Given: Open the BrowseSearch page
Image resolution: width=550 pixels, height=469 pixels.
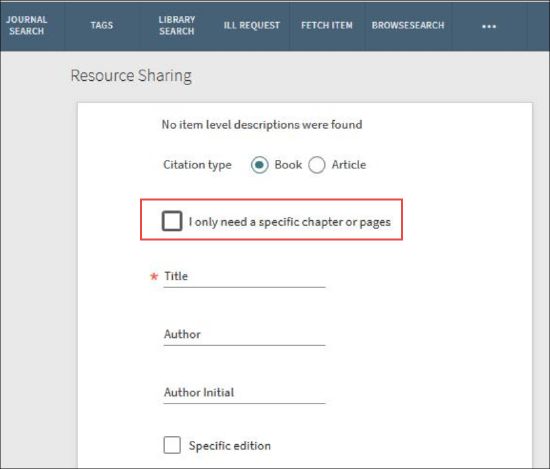Looking at the screenshot, I should 408,25.
